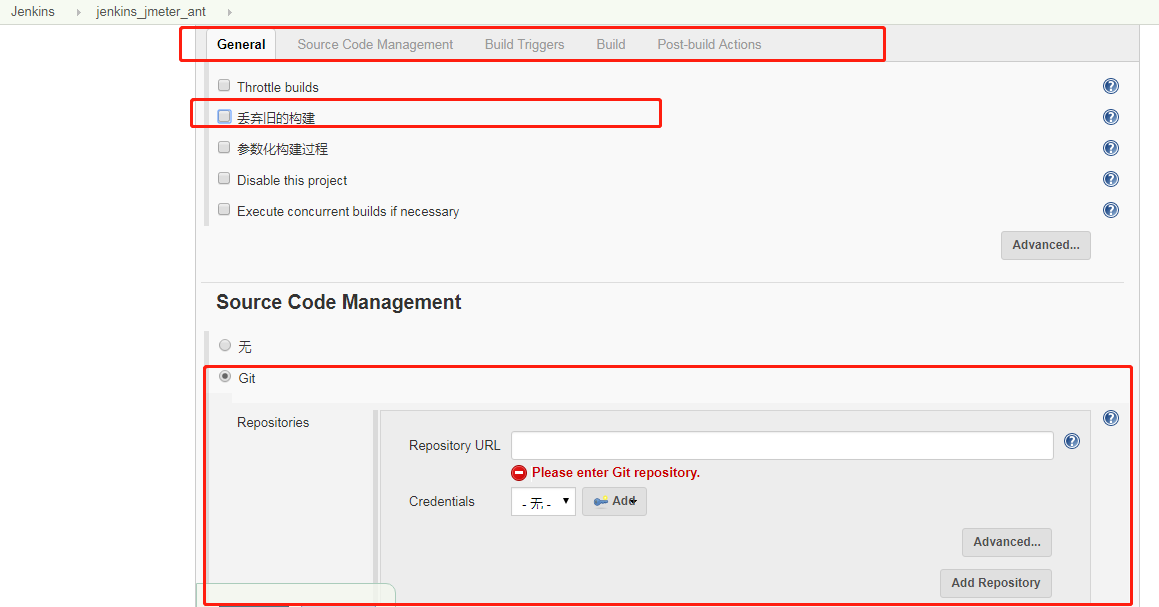Open help for Throttle builds option
1159x607 pixels.
[1111, 86]
